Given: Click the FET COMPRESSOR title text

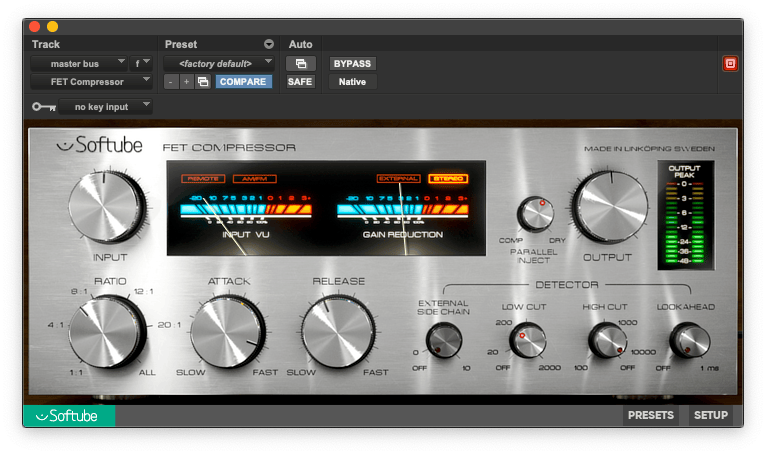Looking at the screenshot, I should coord(229,147).
